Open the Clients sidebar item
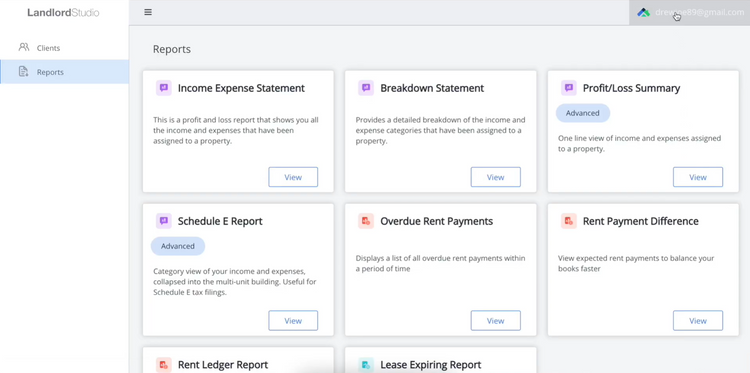Screen dimensions: 750x373 click(x=65, y=48)
